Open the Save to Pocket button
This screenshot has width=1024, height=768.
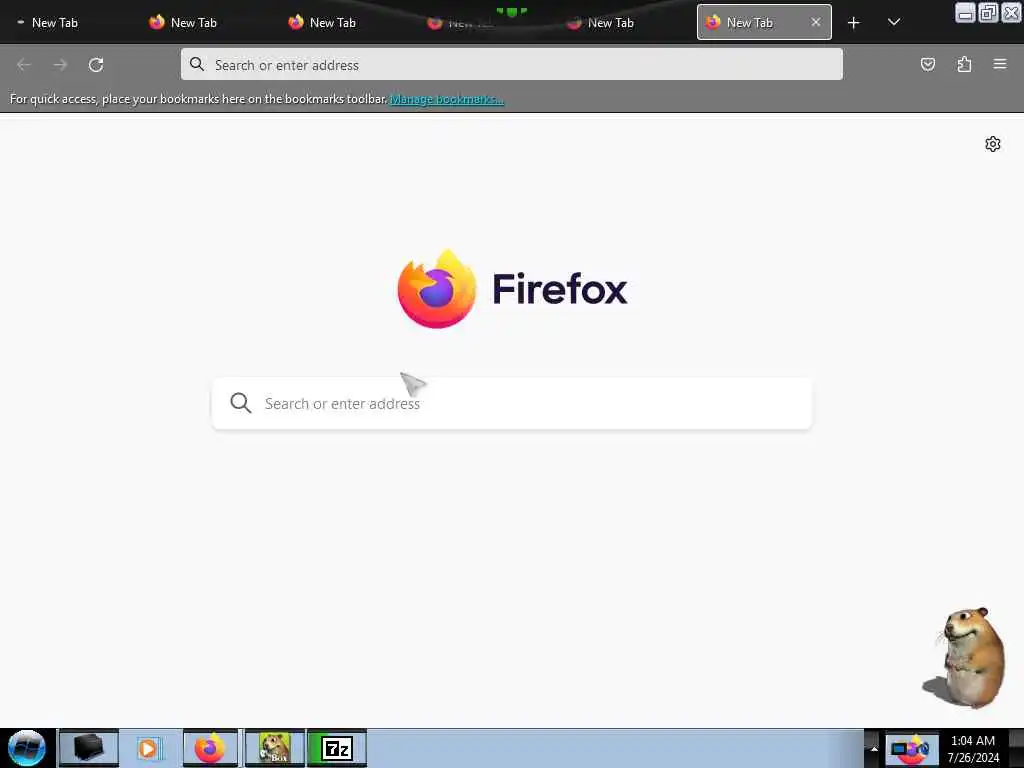[x=927, y=64]
